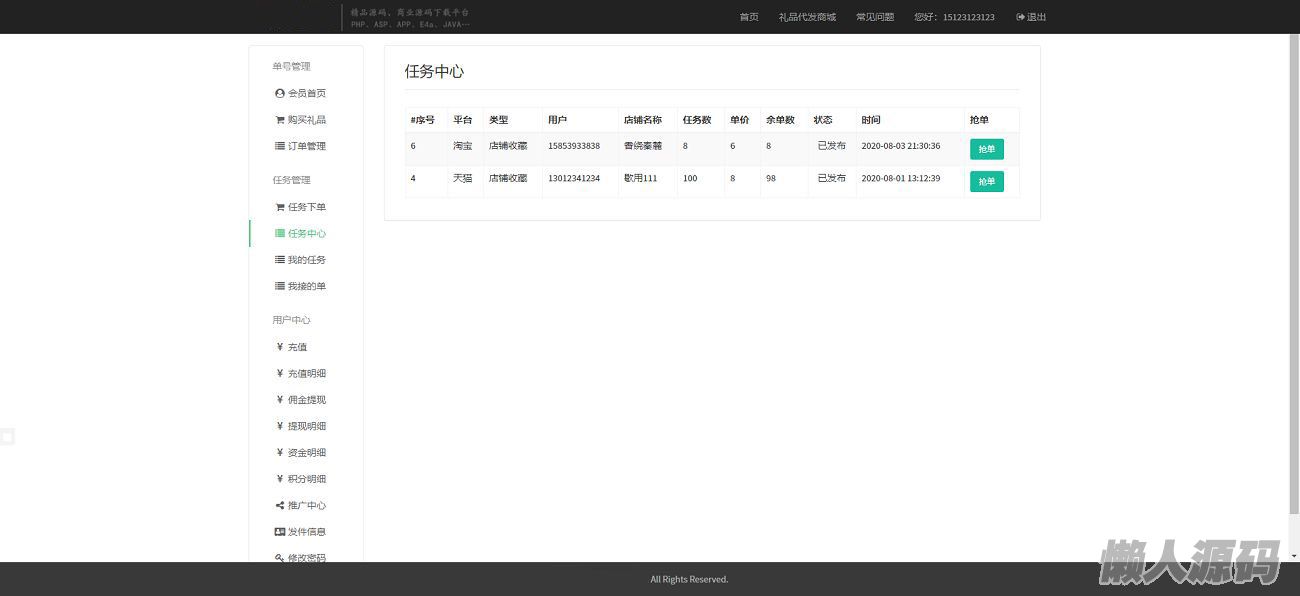Click the ID card icon beside 发件信息
1300x596 pixels.
click(280, 532)
